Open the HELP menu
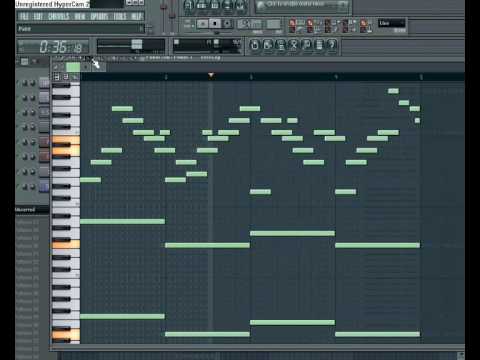The width and height of the screenshot is (480, 360). click(136, 16)
